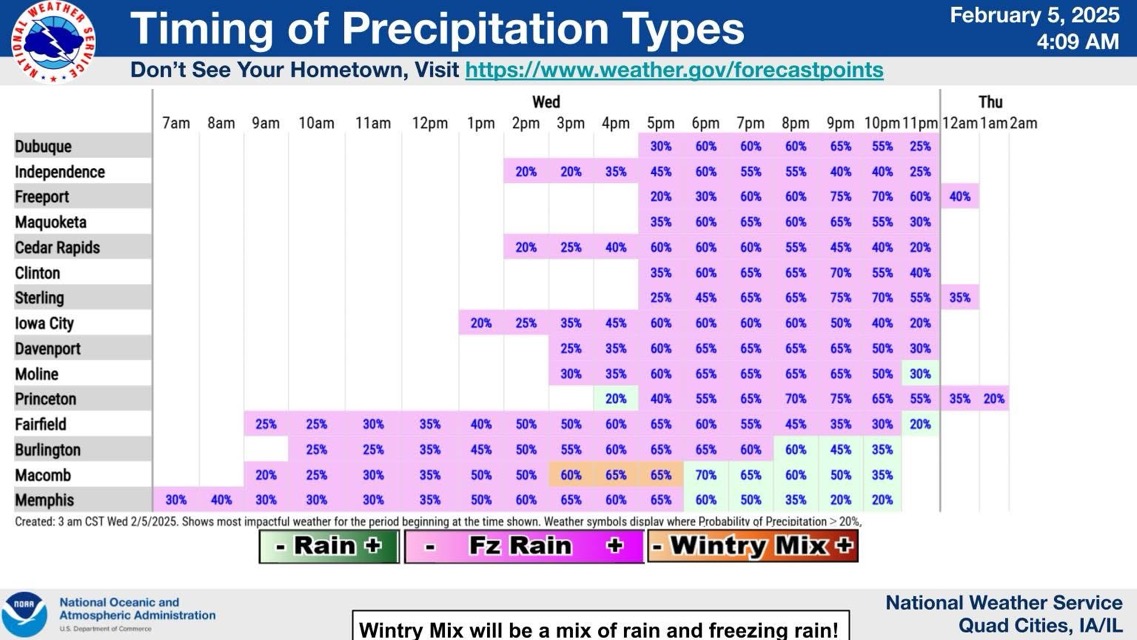
Task: Click the 7am column header
Action: tap(176, 123)
